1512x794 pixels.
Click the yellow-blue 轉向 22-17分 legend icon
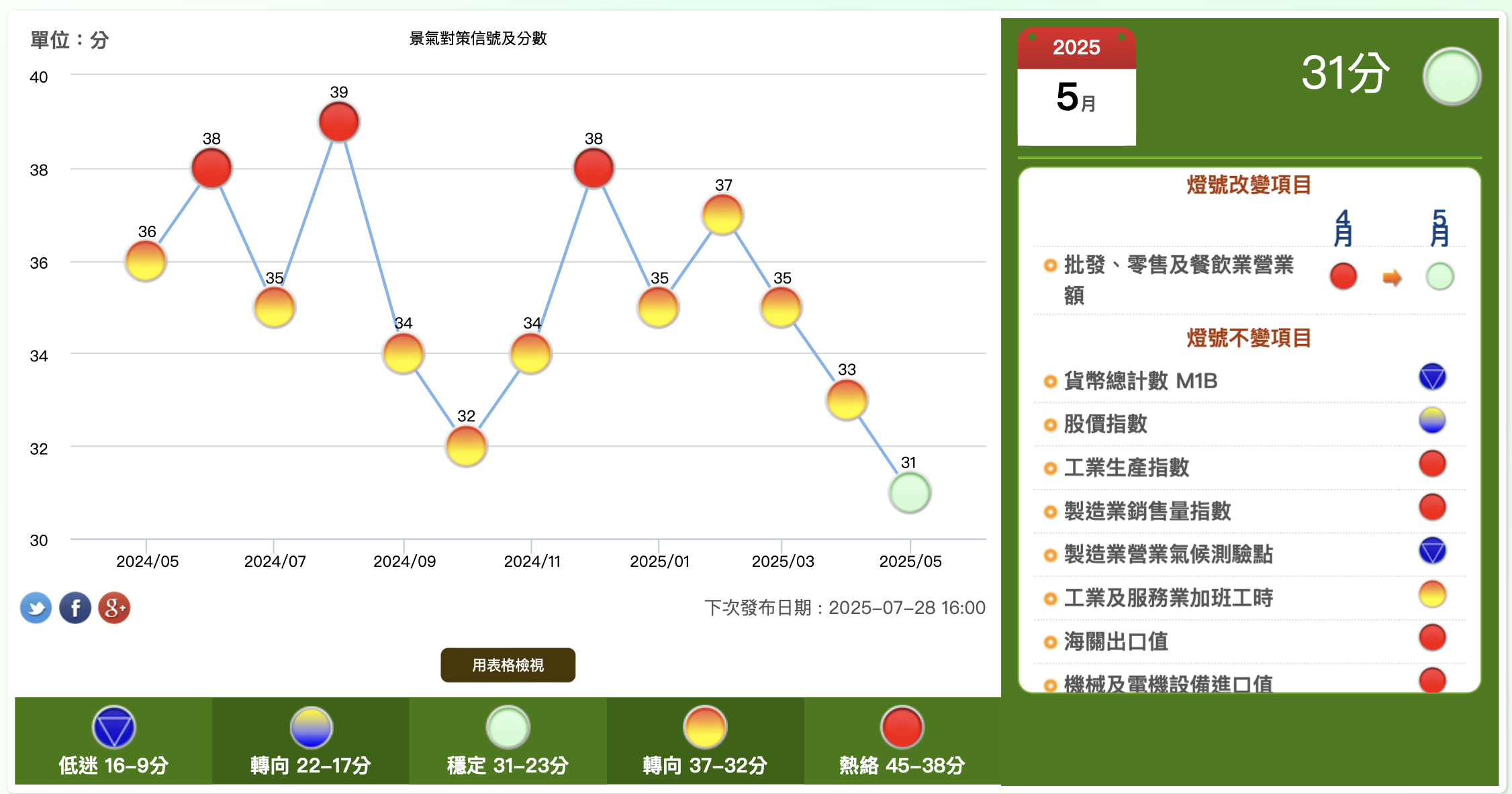click(x=311, y=727)
